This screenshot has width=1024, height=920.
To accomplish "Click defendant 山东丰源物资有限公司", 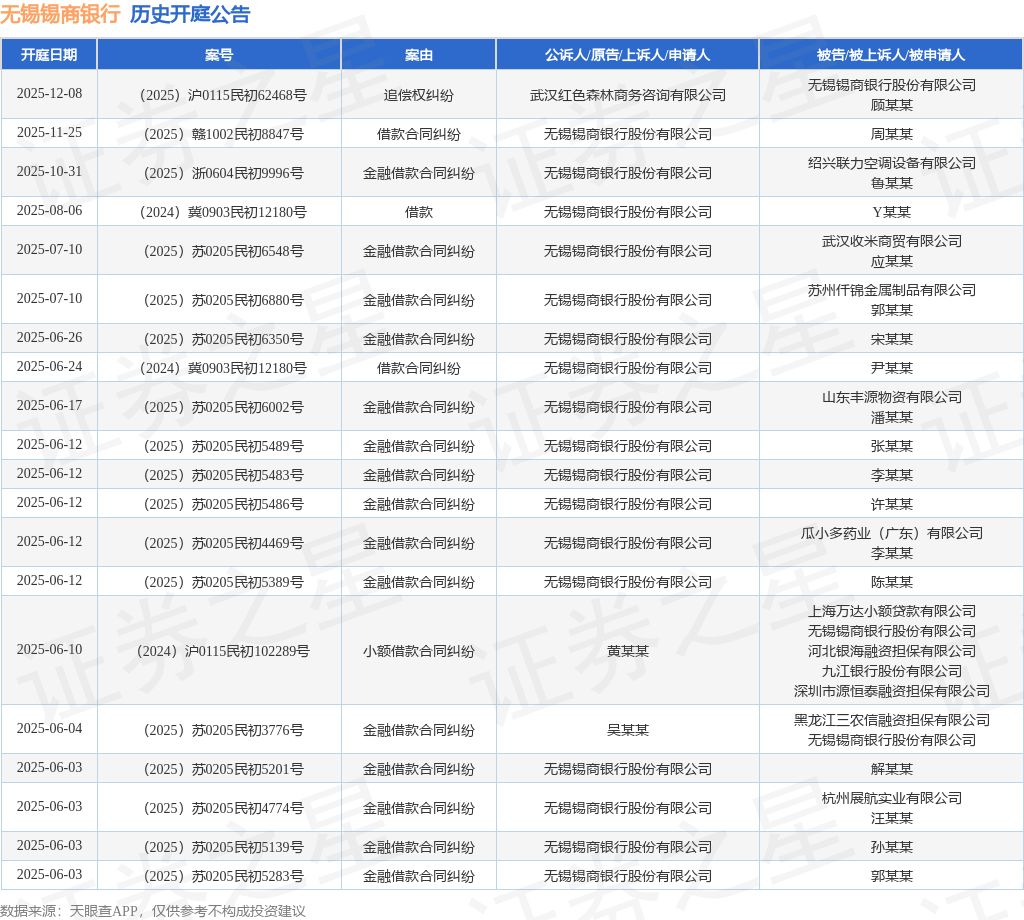I will [x=891, y=398].
